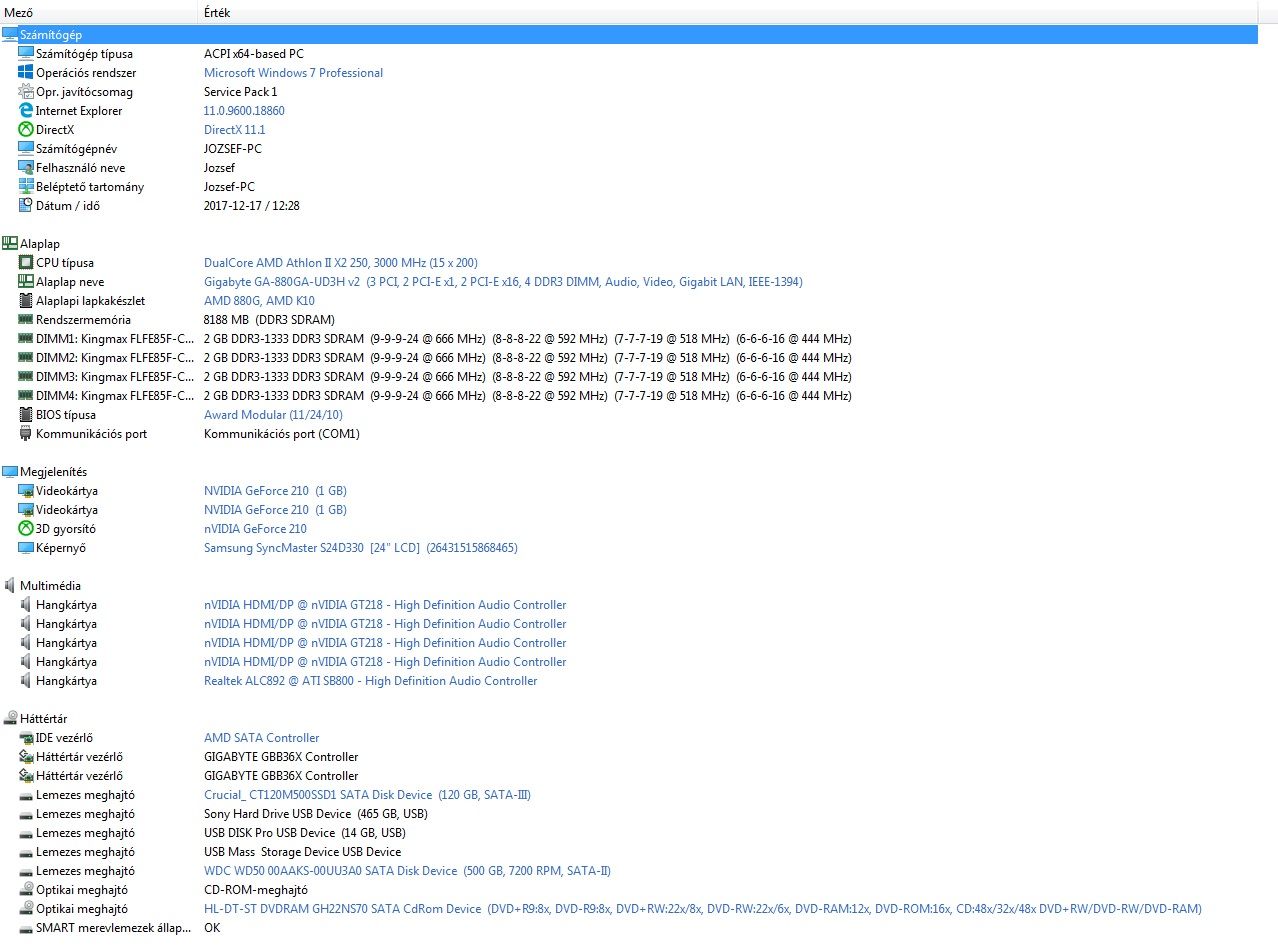This screenshot has height=948, width=1278.
Task: Open the Gigabyte GA-880GA-UD3H v2 link
Action: tap(503, 282)
